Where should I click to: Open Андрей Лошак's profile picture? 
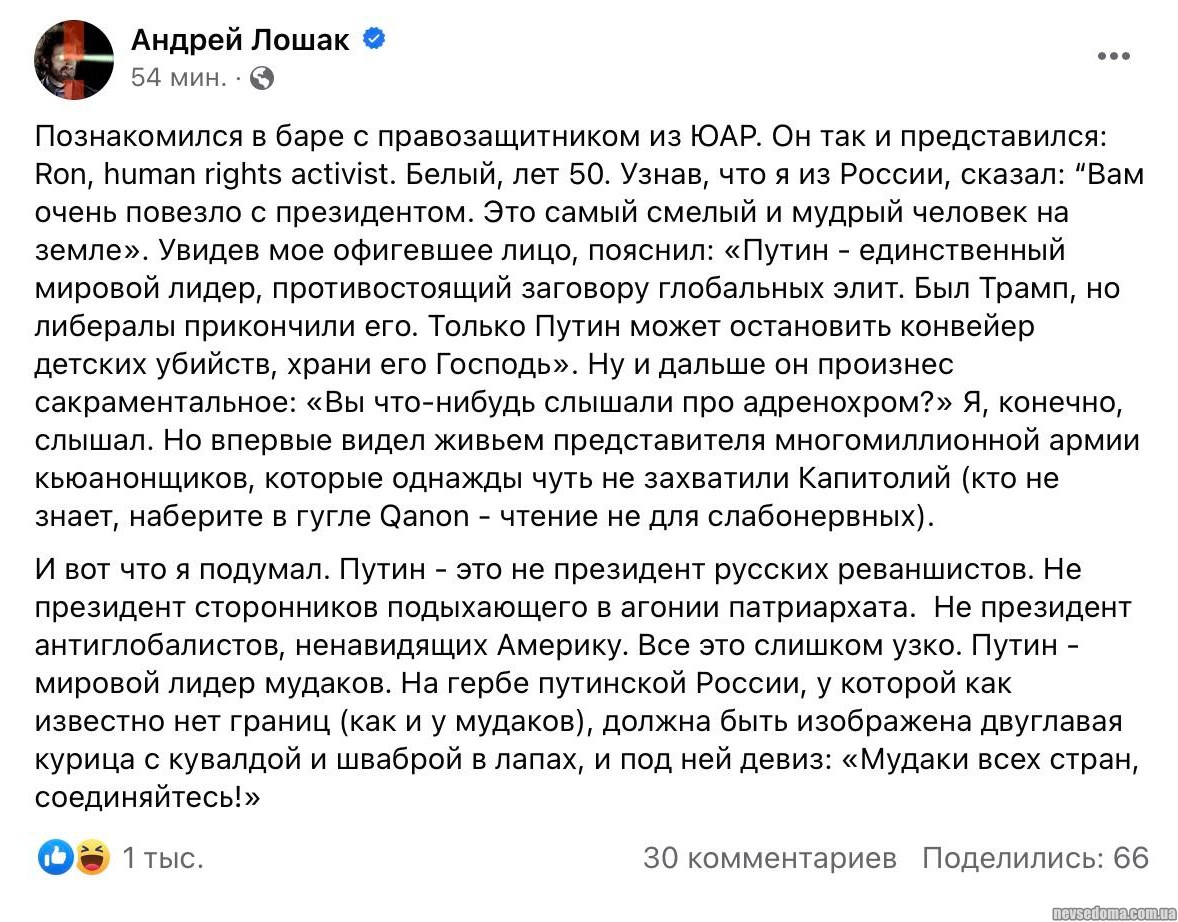pos(75,59)
